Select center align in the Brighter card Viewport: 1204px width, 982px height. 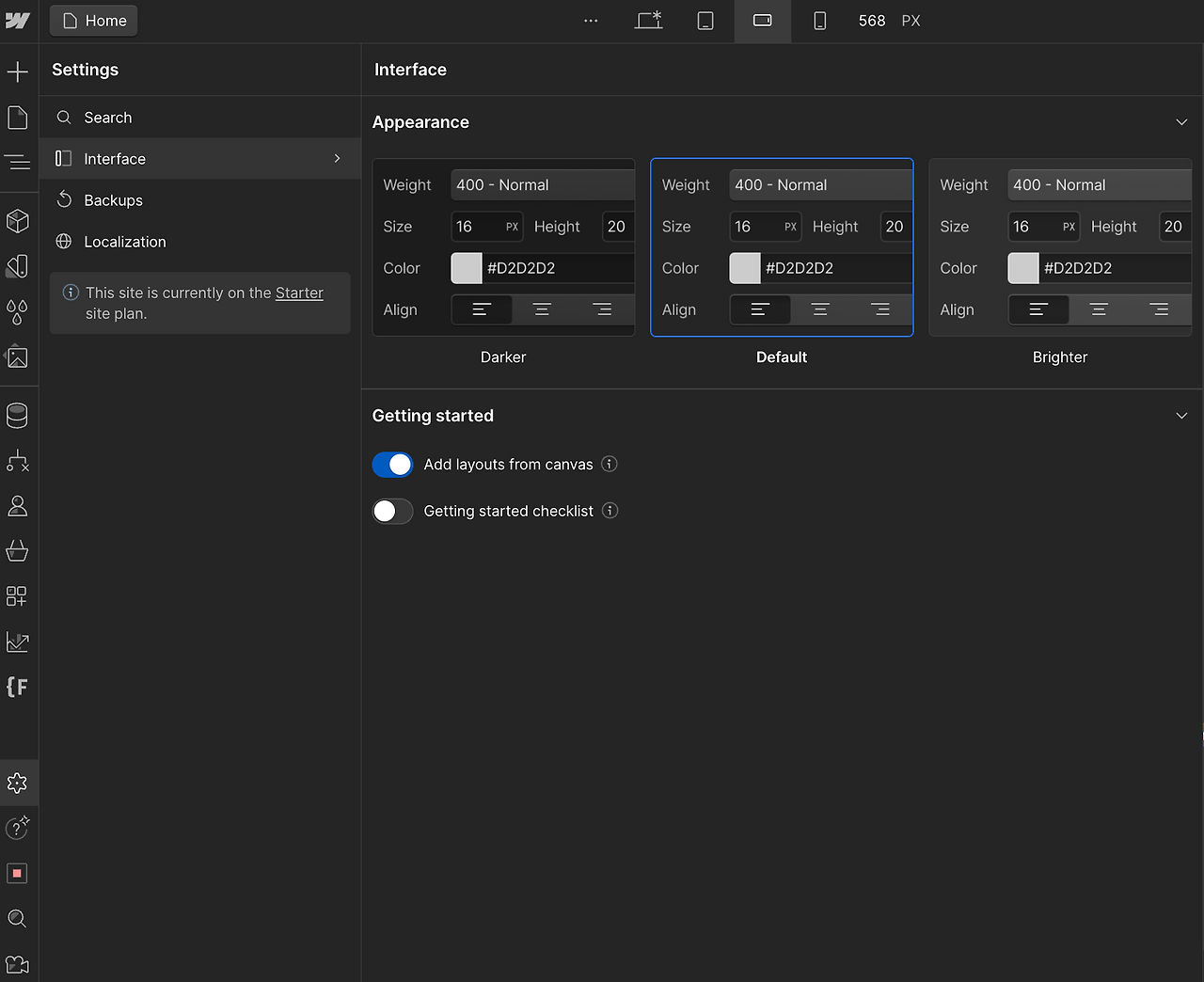[1099, 309]
